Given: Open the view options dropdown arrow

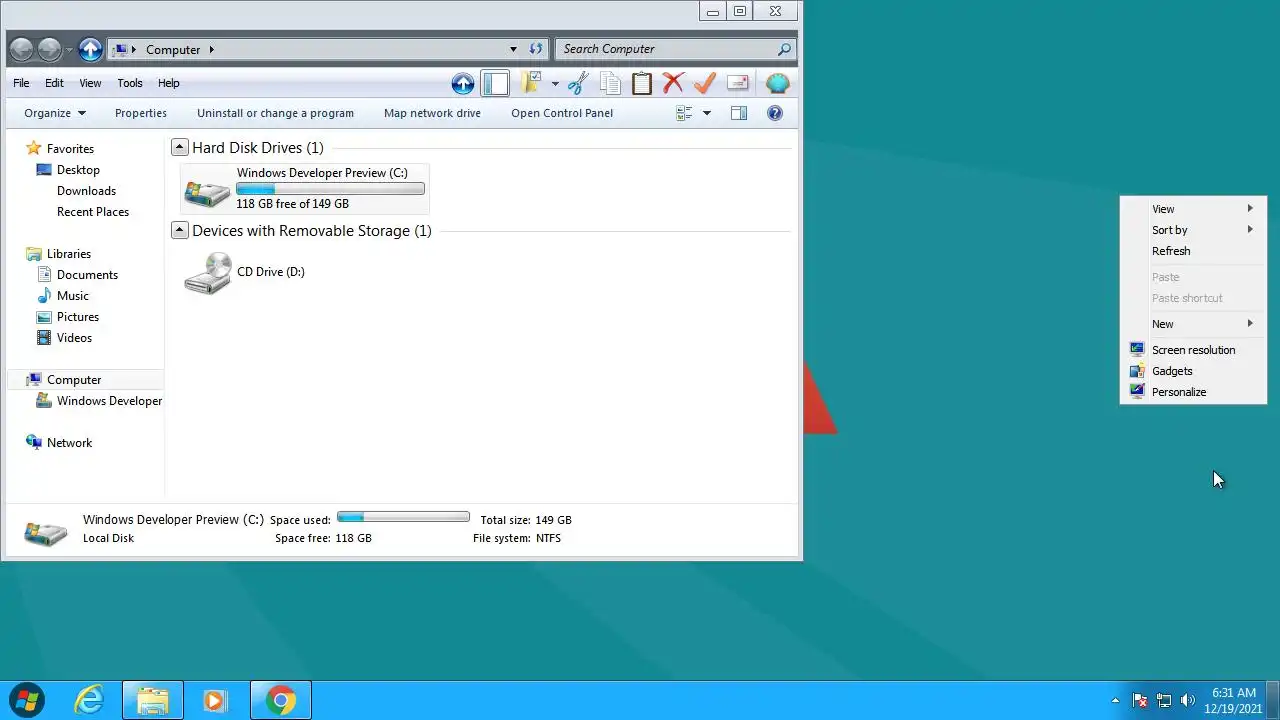Looking at the screenshot, I should pos(706,113).
